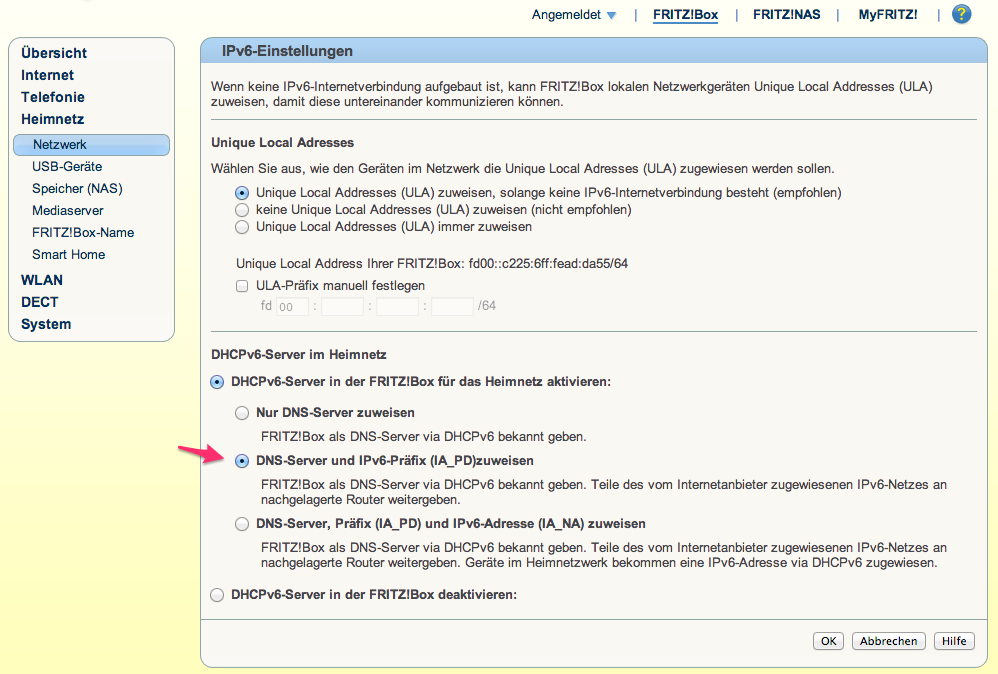The height and width of the screenshot is (674, 998).
Task: Click the Abbrechen button
Action: (x=888, y=641)
